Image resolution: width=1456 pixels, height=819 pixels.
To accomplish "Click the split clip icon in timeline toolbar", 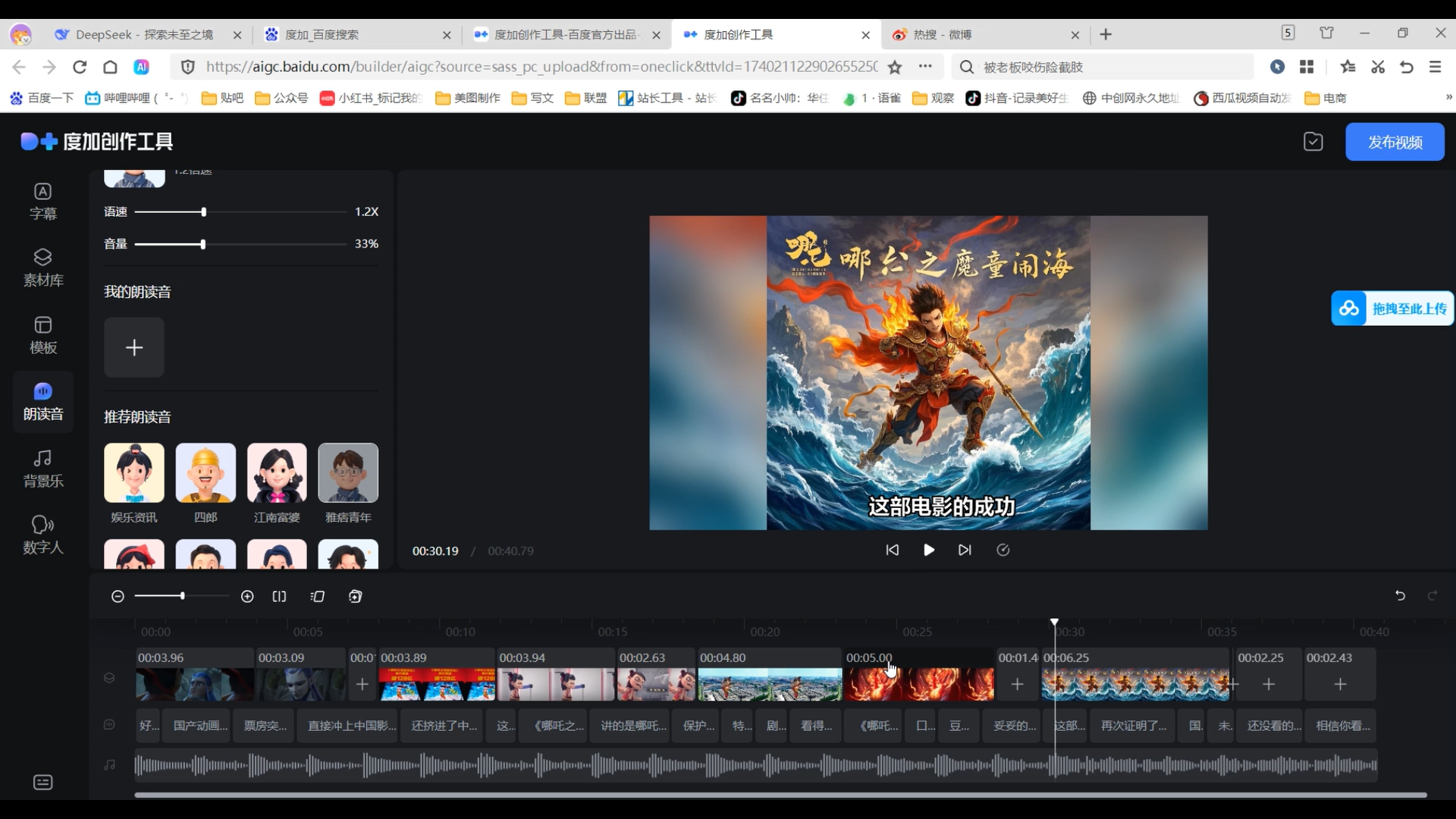I will click(x=279, y=597).
